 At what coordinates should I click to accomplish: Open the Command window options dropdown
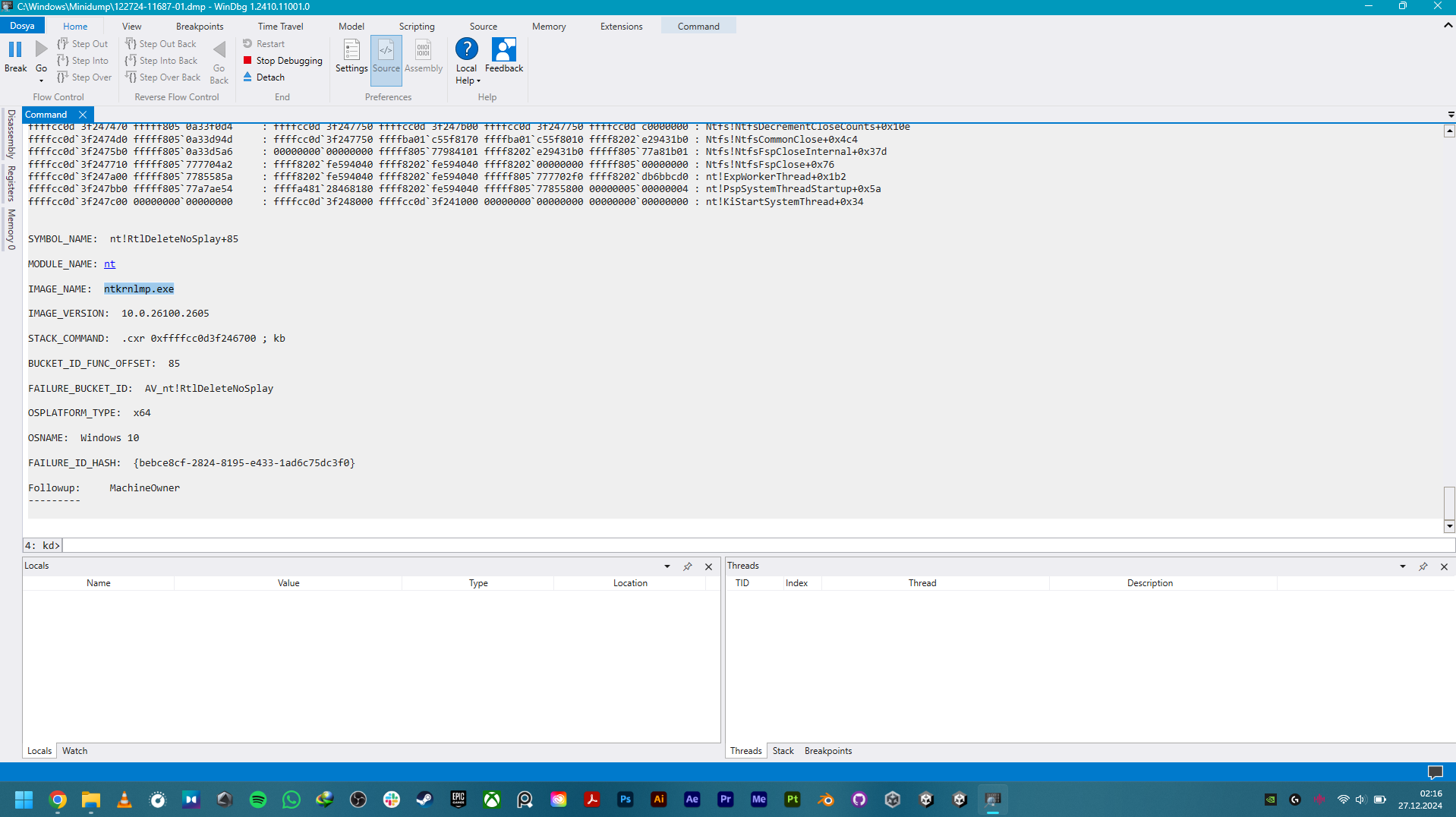[1451, 115]
